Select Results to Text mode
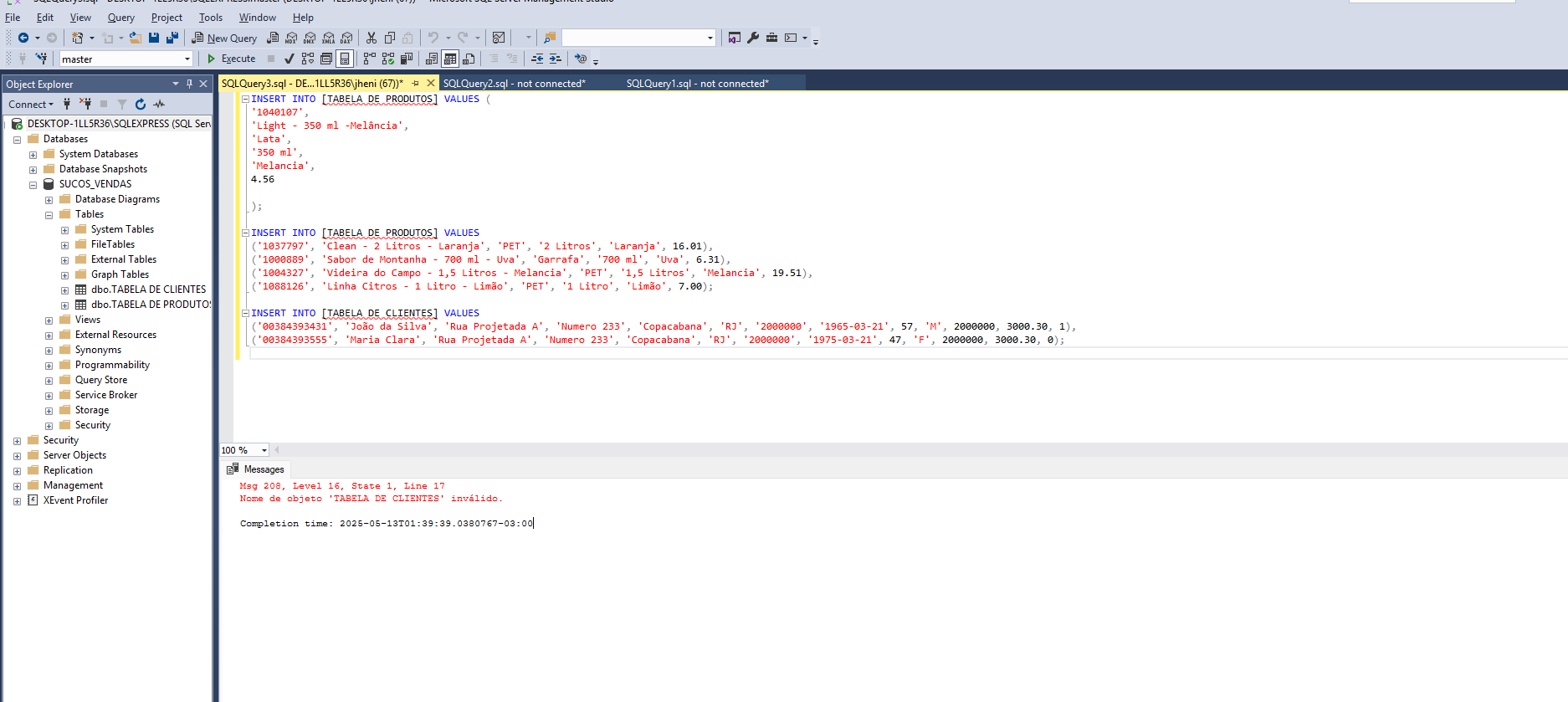The image size is (1568, 702). click(x=432, y=59)
